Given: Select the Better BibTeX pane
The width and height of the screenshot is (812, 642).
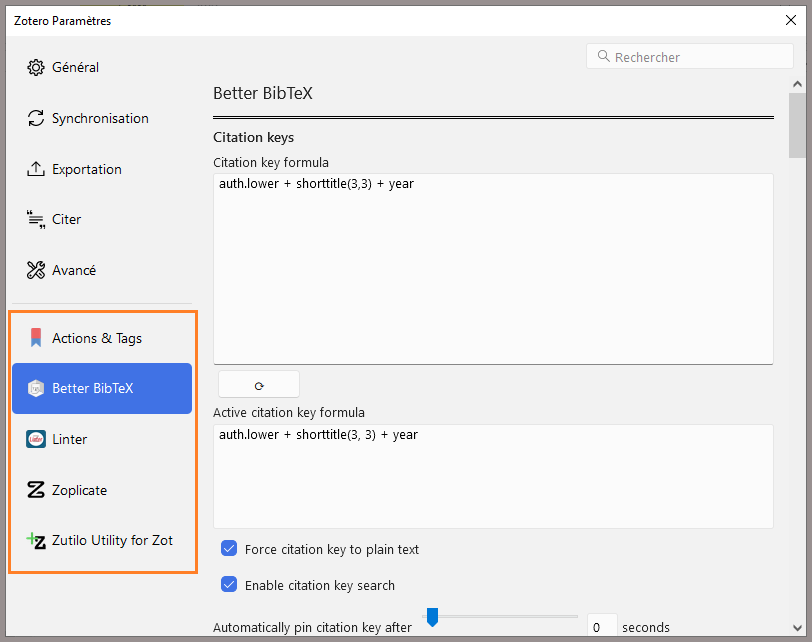Looking at the screenshot, I should (102, 388).
